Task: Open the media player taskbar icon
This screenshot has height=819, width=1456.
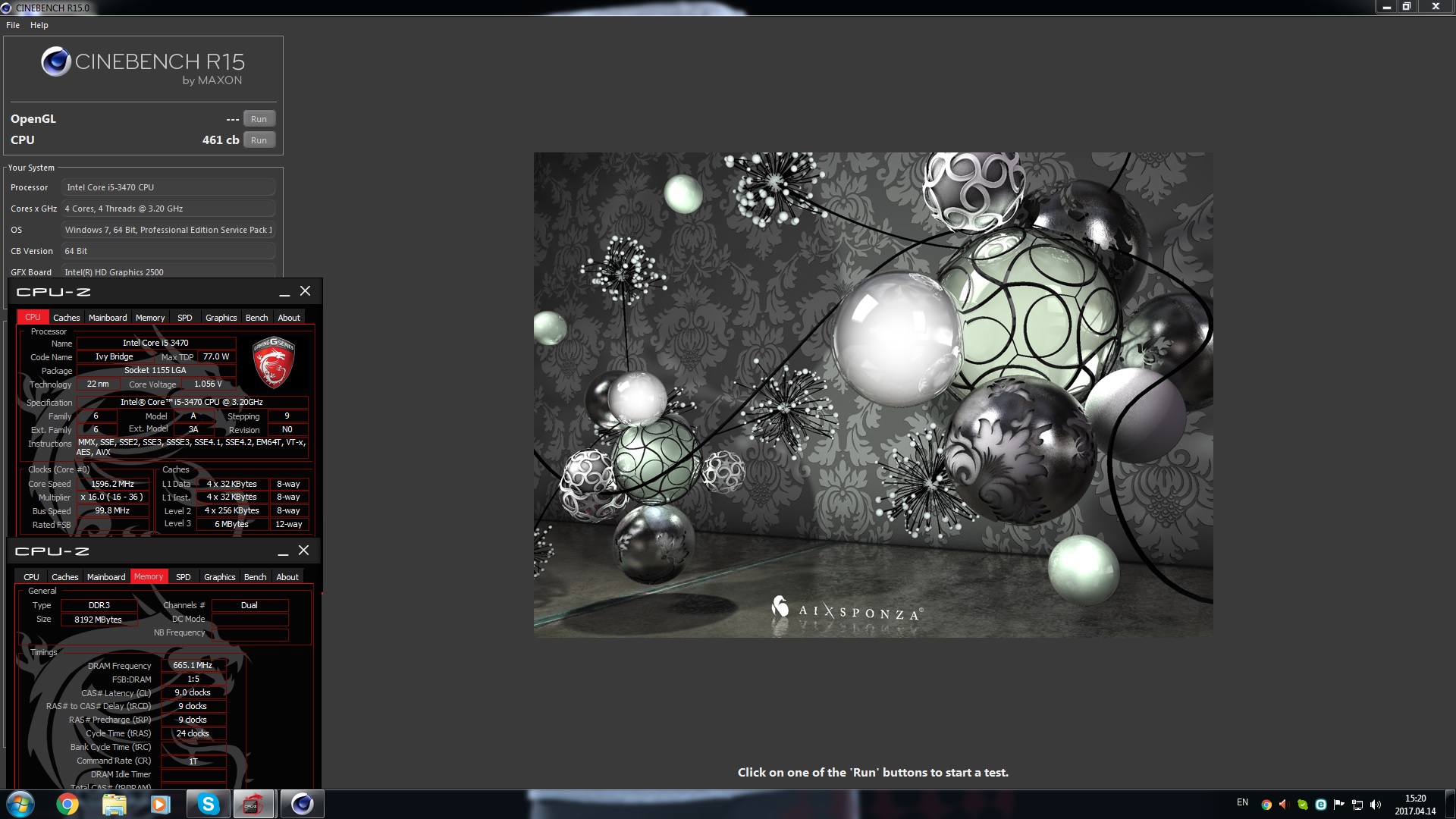Action: 160,804
